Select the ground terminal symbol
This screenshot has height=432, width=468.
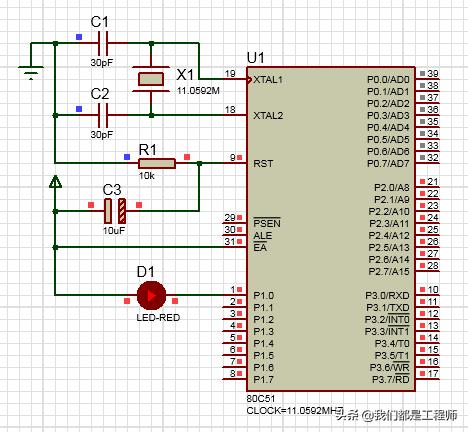pos(31,73)
